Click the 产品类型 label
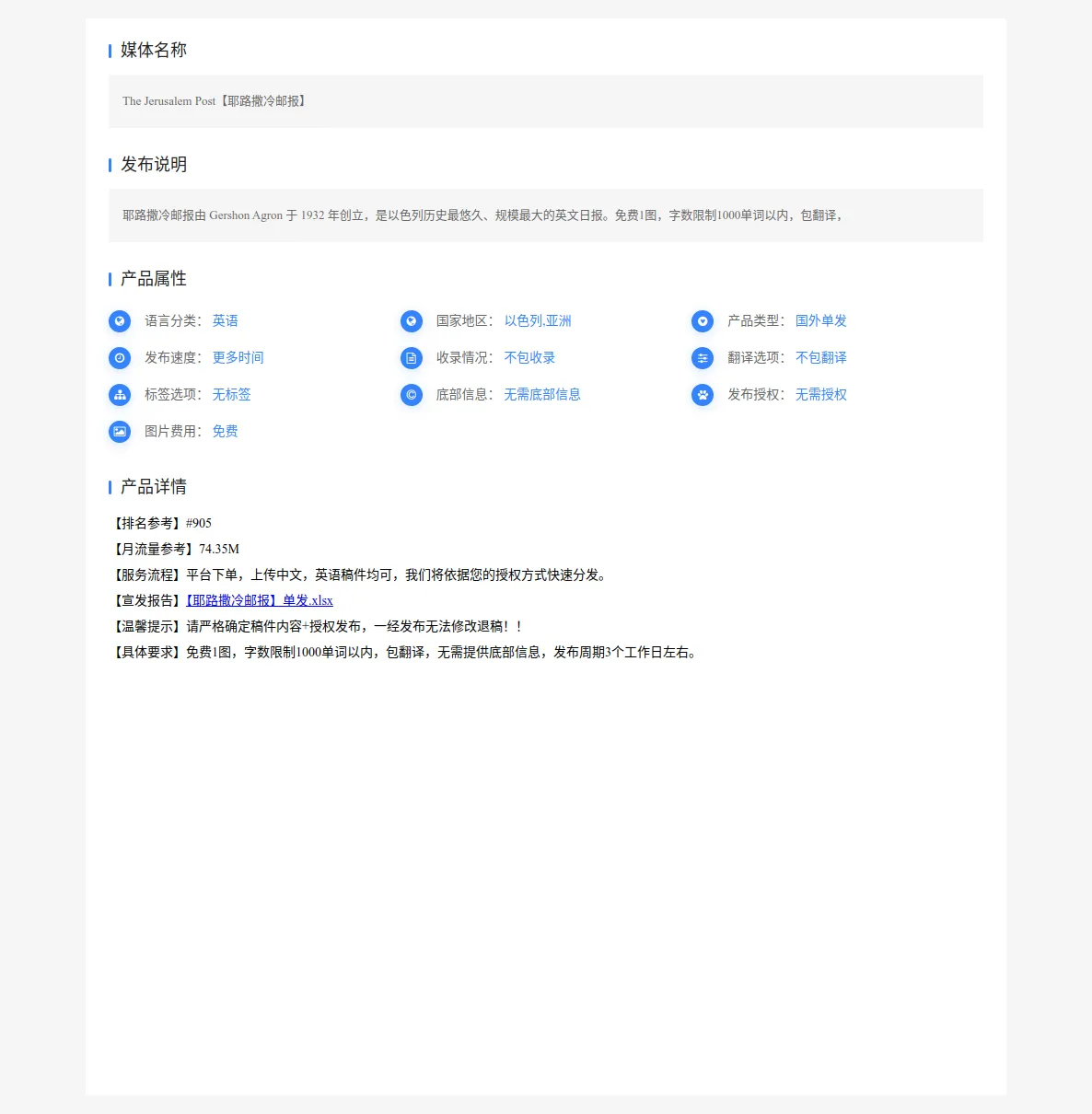The height and width of the screenshot is (1114, 1092). 756,320
